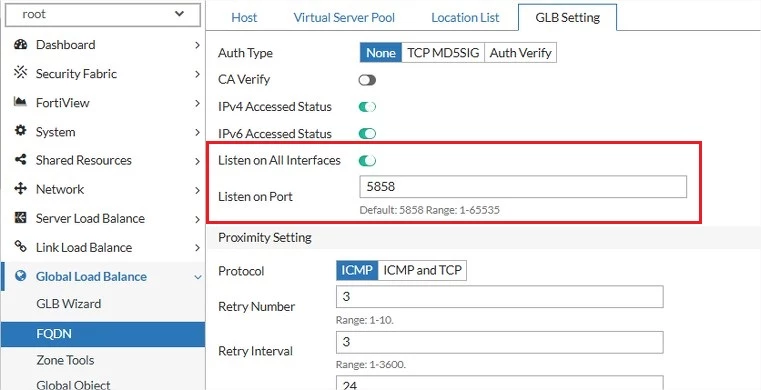Click the Protocol label

241,271
